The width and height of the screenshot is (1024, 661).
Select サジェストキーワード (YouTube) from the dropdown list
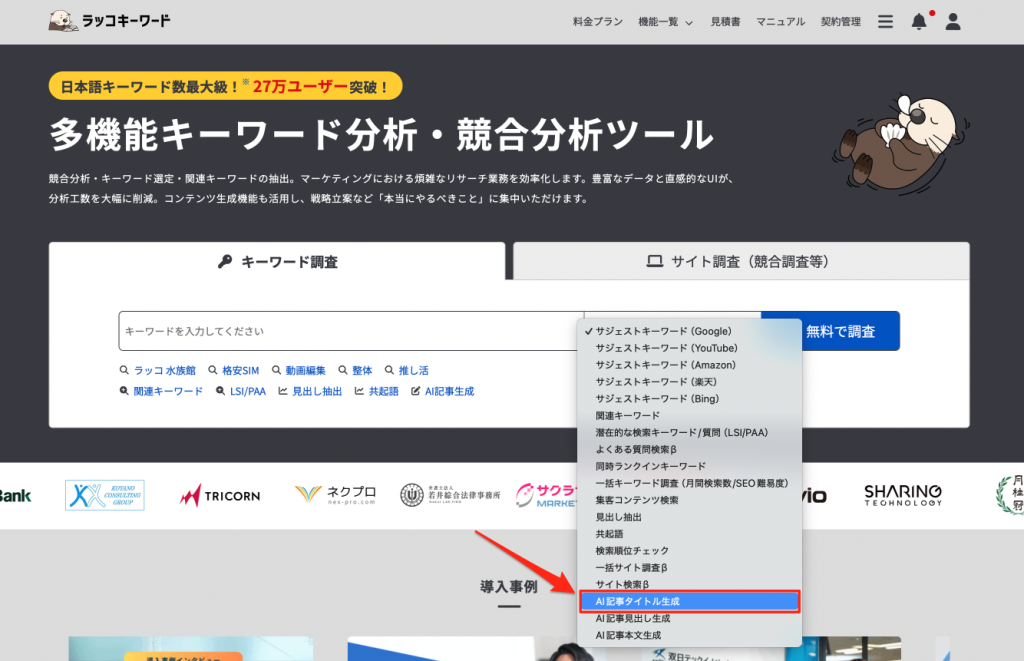(666, 348)
